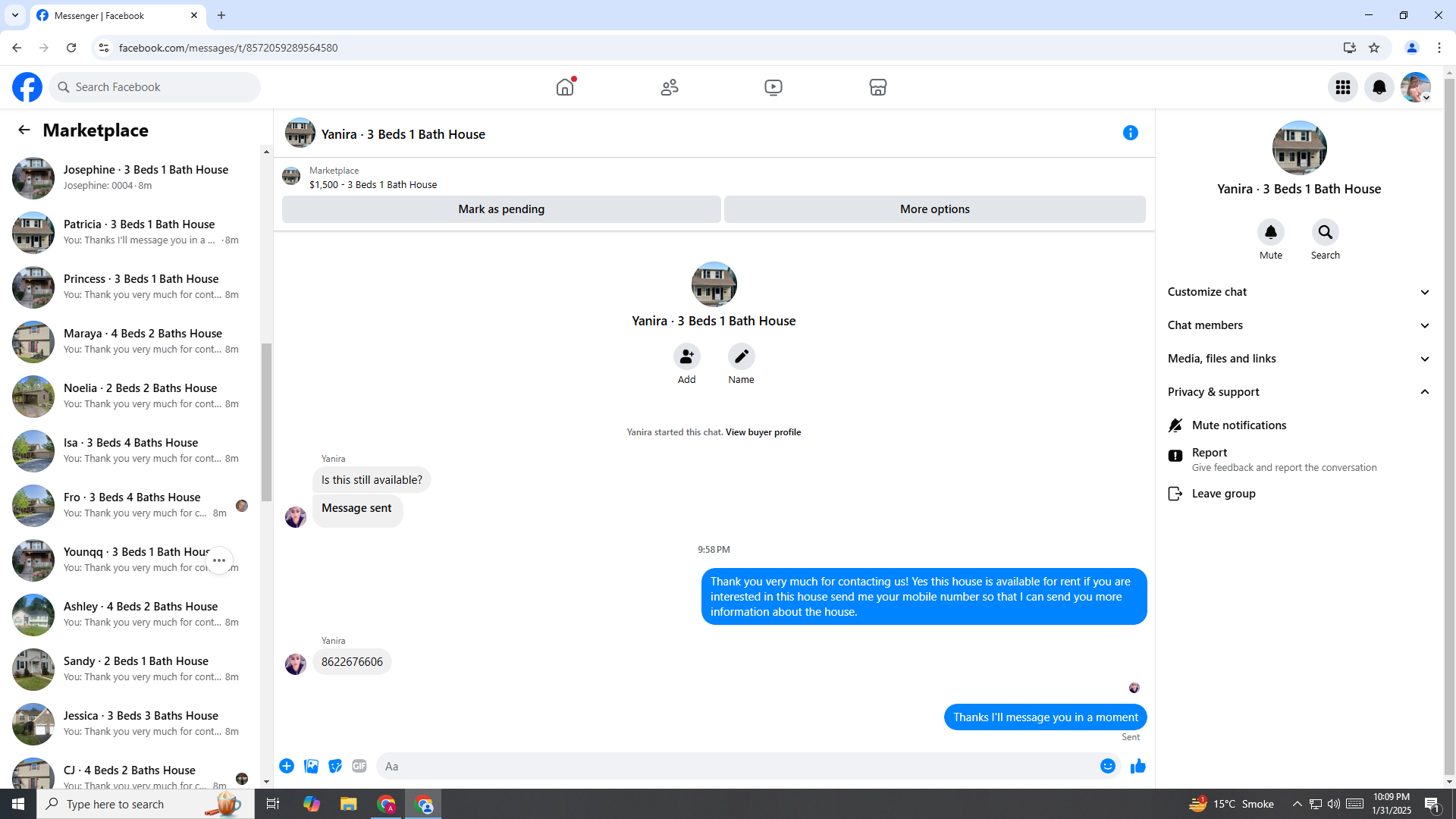The width and height of the screenshot is (1456, 819).
Task: Open Task View on the taskbar
Action: (x=273, y=804)
